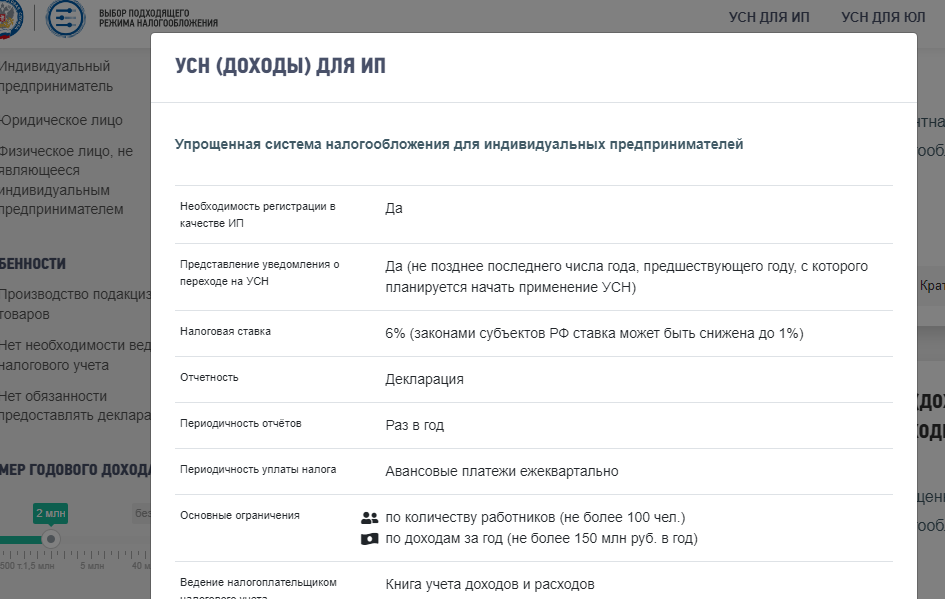This screenshot has width=945, height=599.
Task: Open УСН ДЛЯ ЮЛ menu item
Action: click(883, 17)
